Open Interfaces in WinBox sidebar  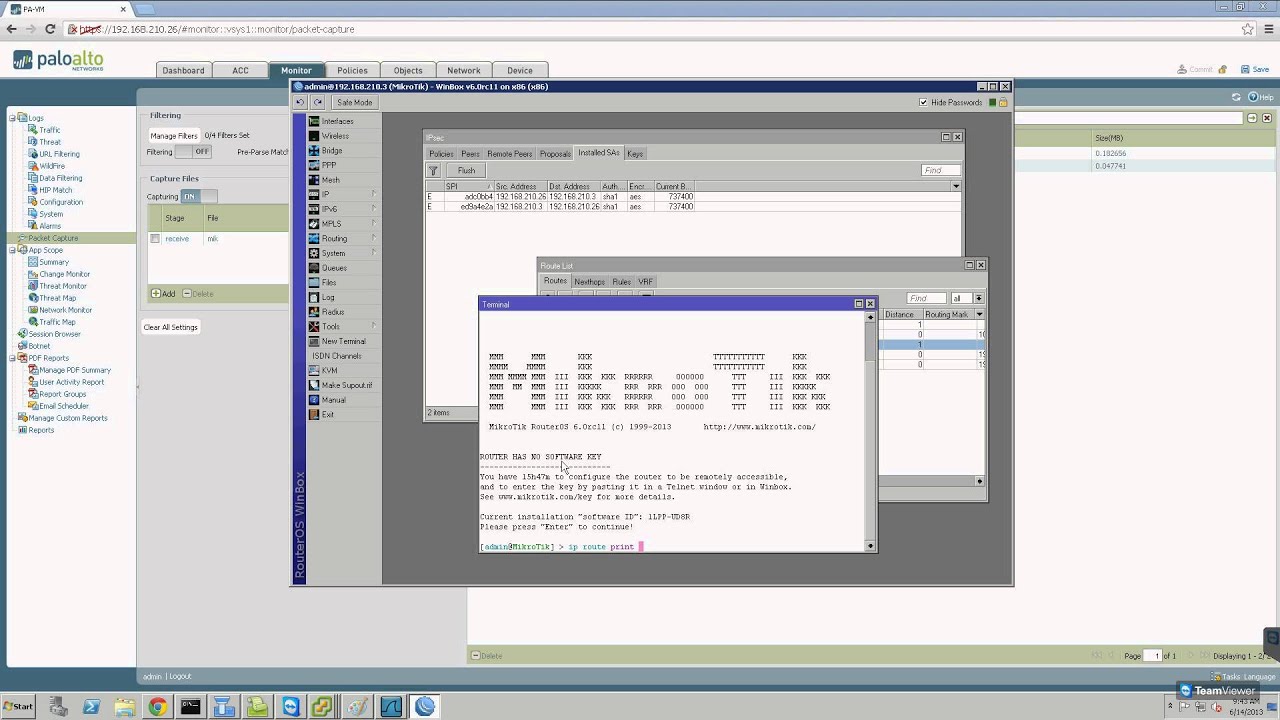(337, 121)
